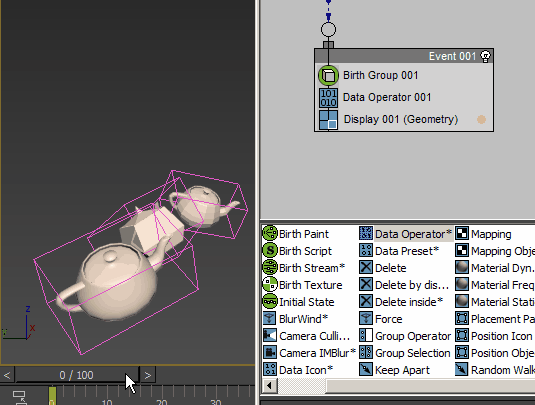
Task: Select the Initial State operator icon
Action: click(270, 302)
